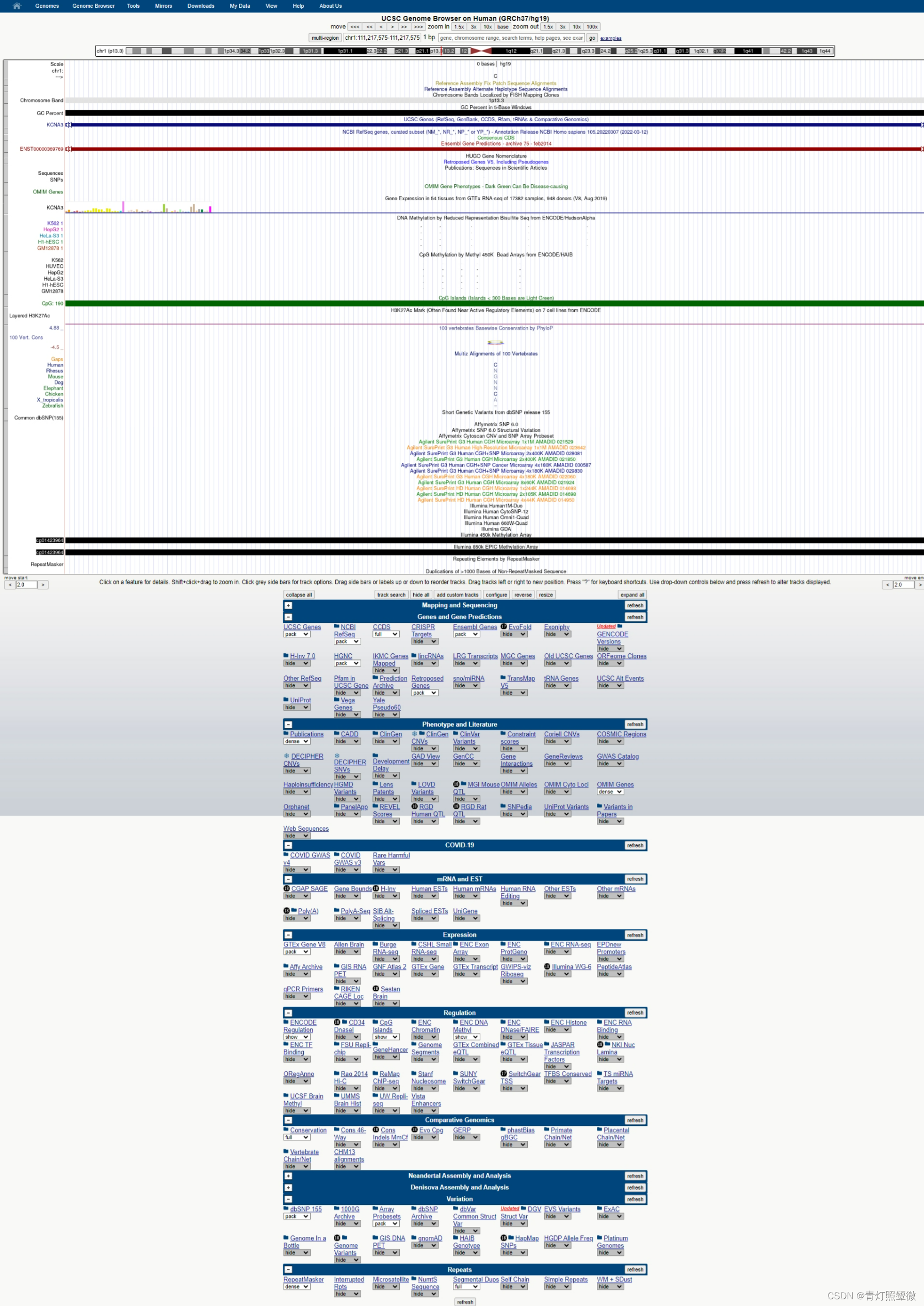Click the gene search input field
Image resolution: width=924 pixels, height=1306 pixels.
tap(511, 38)
